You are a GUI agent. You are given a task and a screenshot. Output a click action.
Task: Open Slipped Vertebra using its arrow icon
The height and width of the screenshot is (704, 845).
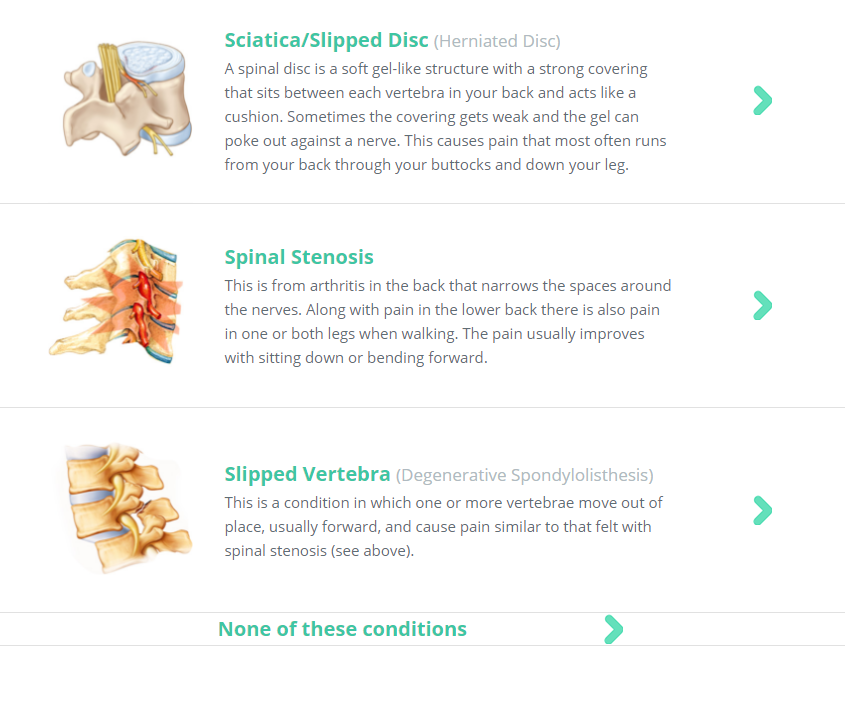(x=762, y=510)
